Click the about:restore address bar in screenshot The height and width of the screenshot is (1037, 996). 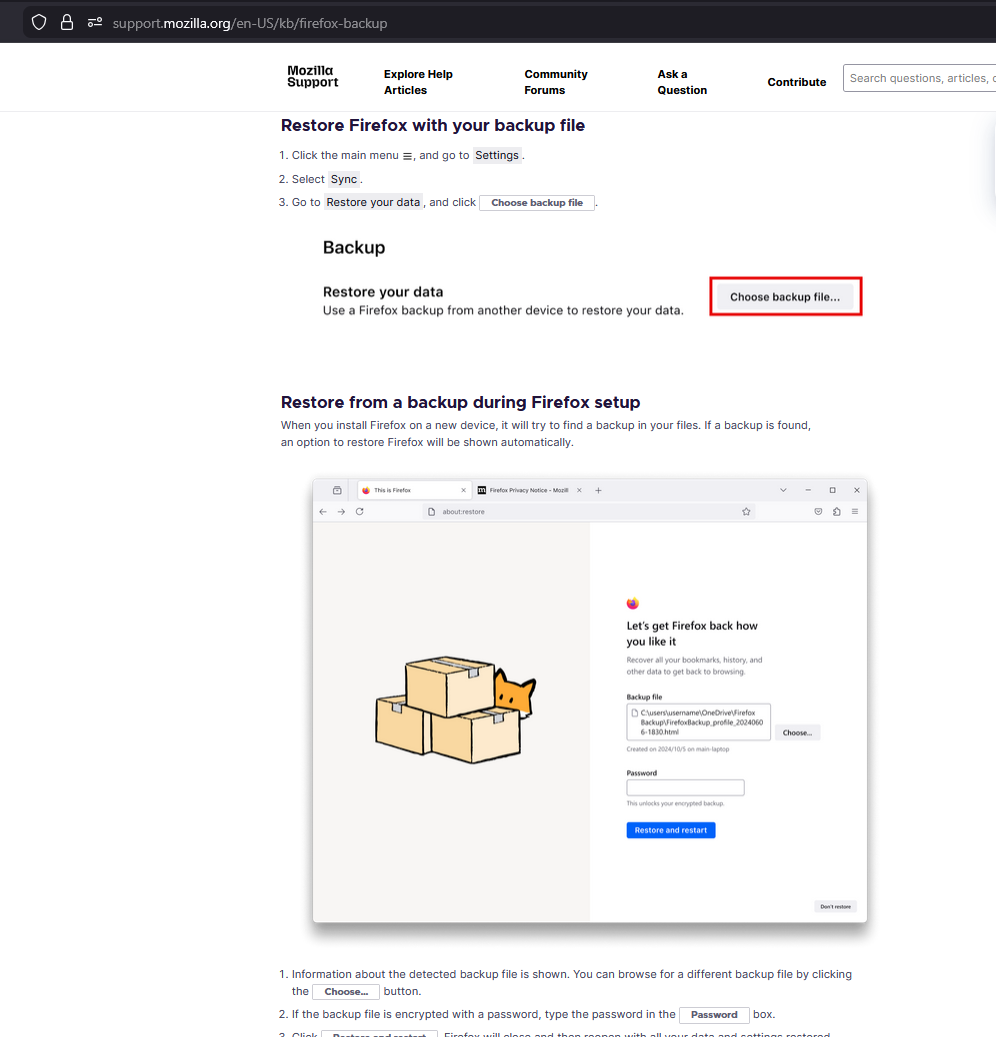tap(589, 512)
